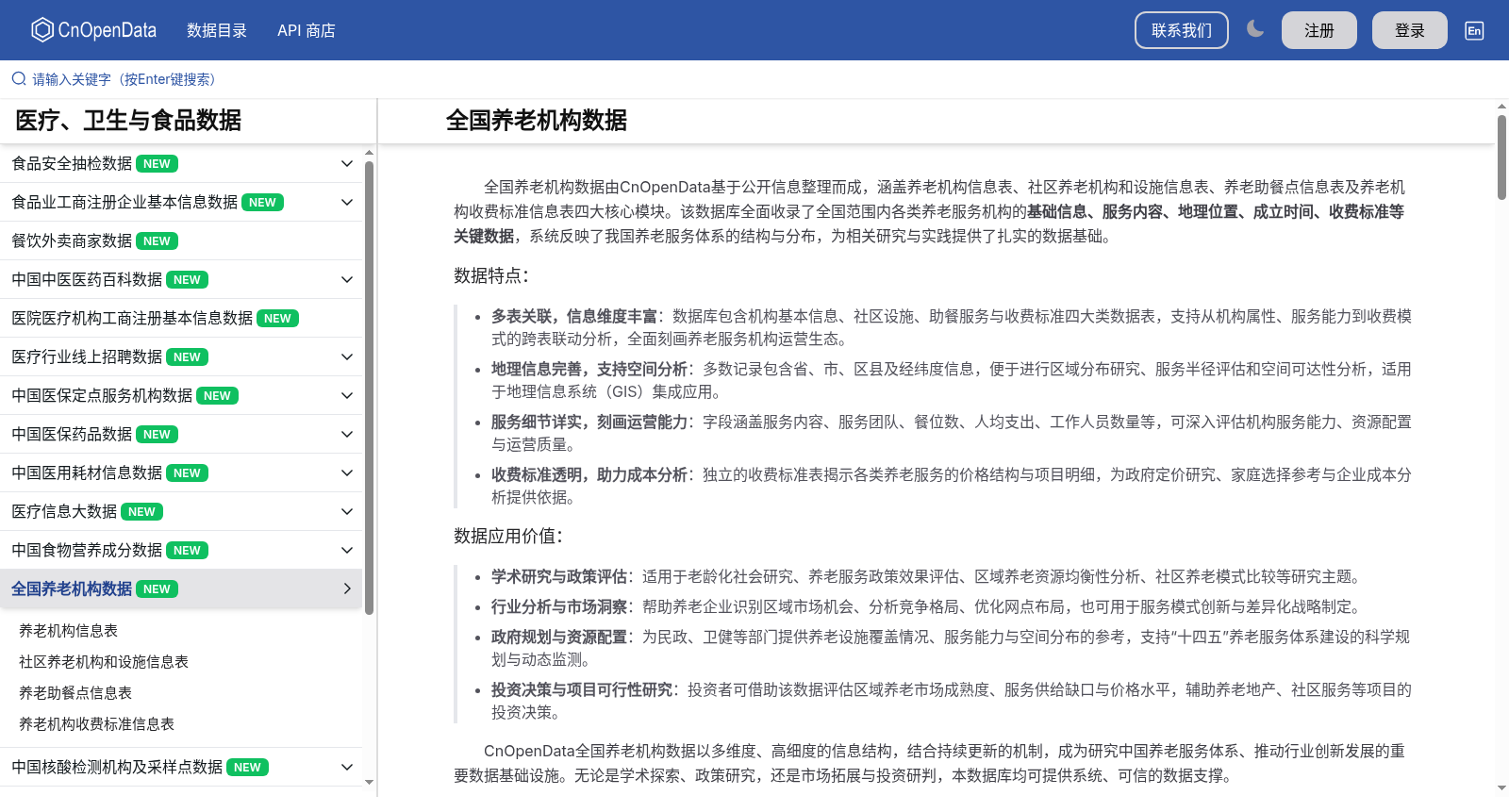Click the 注册 button
This screenshot has width=1509, height=812.
1319,30
